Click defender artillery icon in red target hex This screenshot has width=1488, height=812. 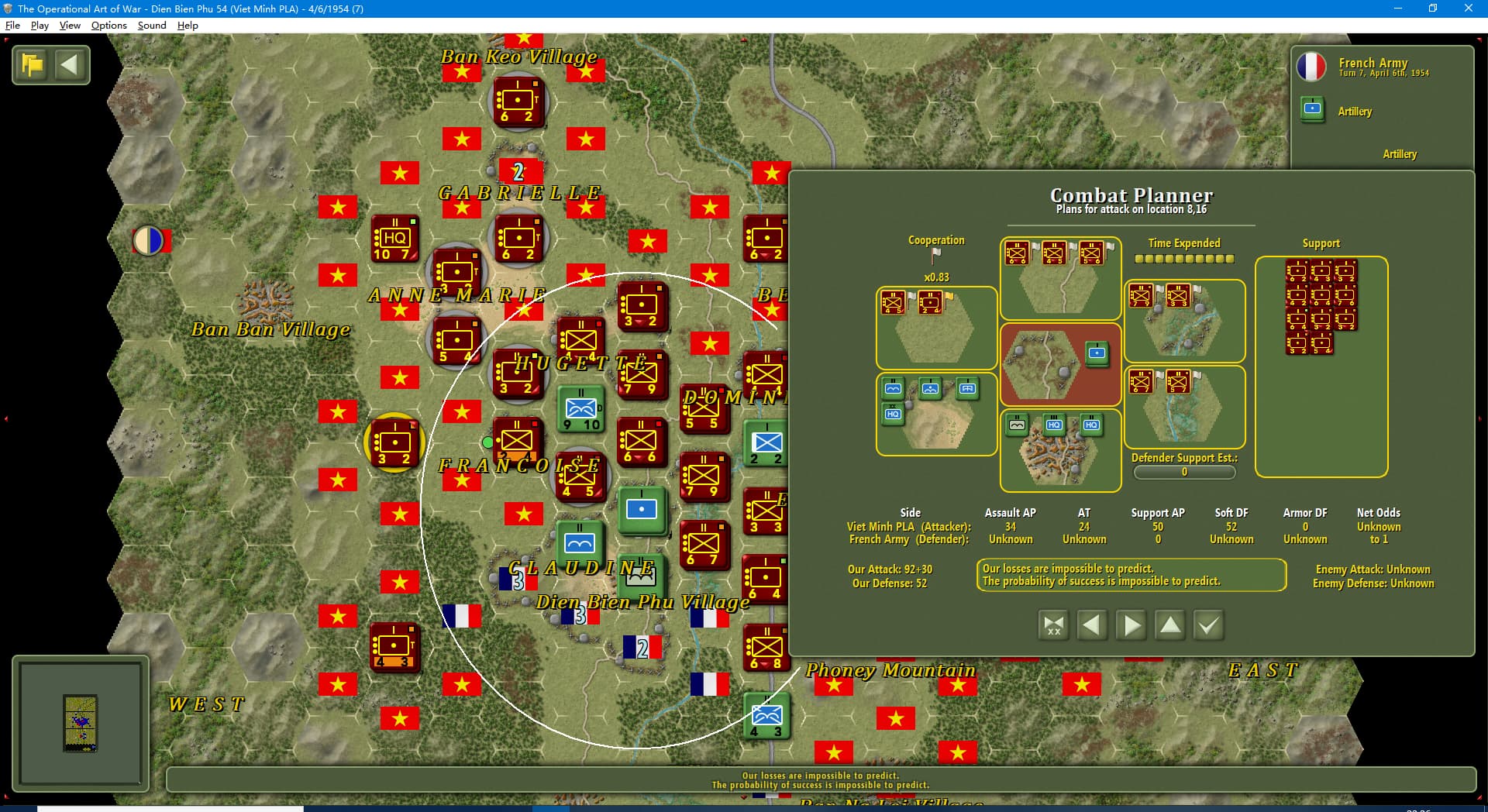(1097, 353)
